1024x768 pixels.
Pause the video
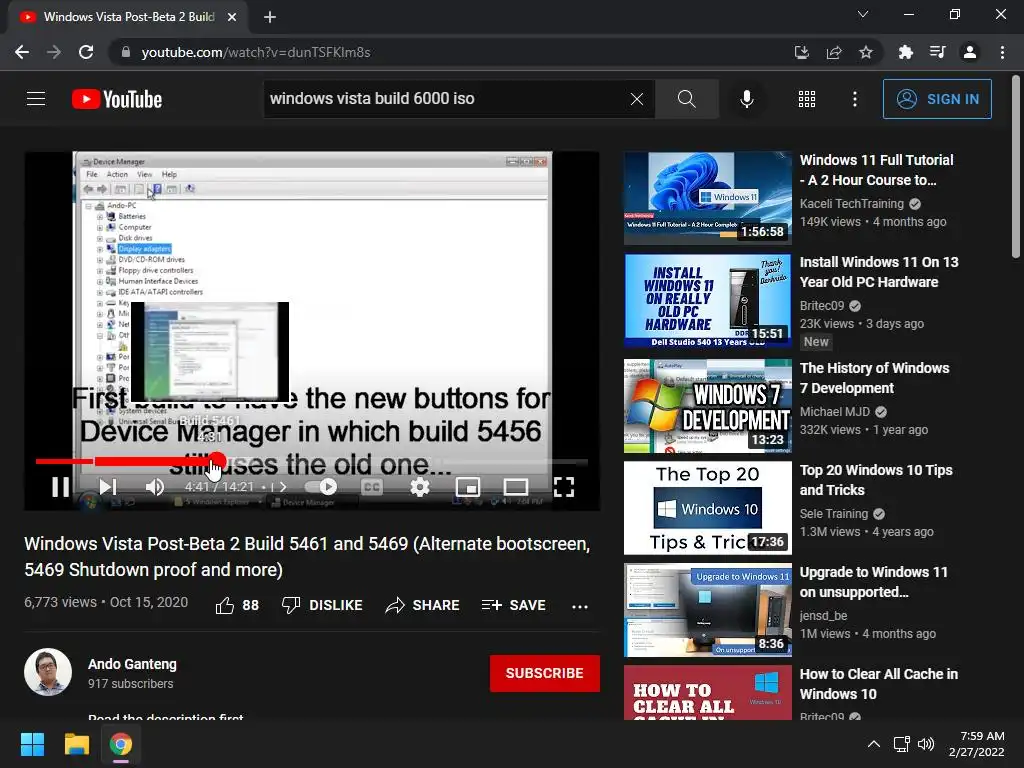click(x=61, y=487)
